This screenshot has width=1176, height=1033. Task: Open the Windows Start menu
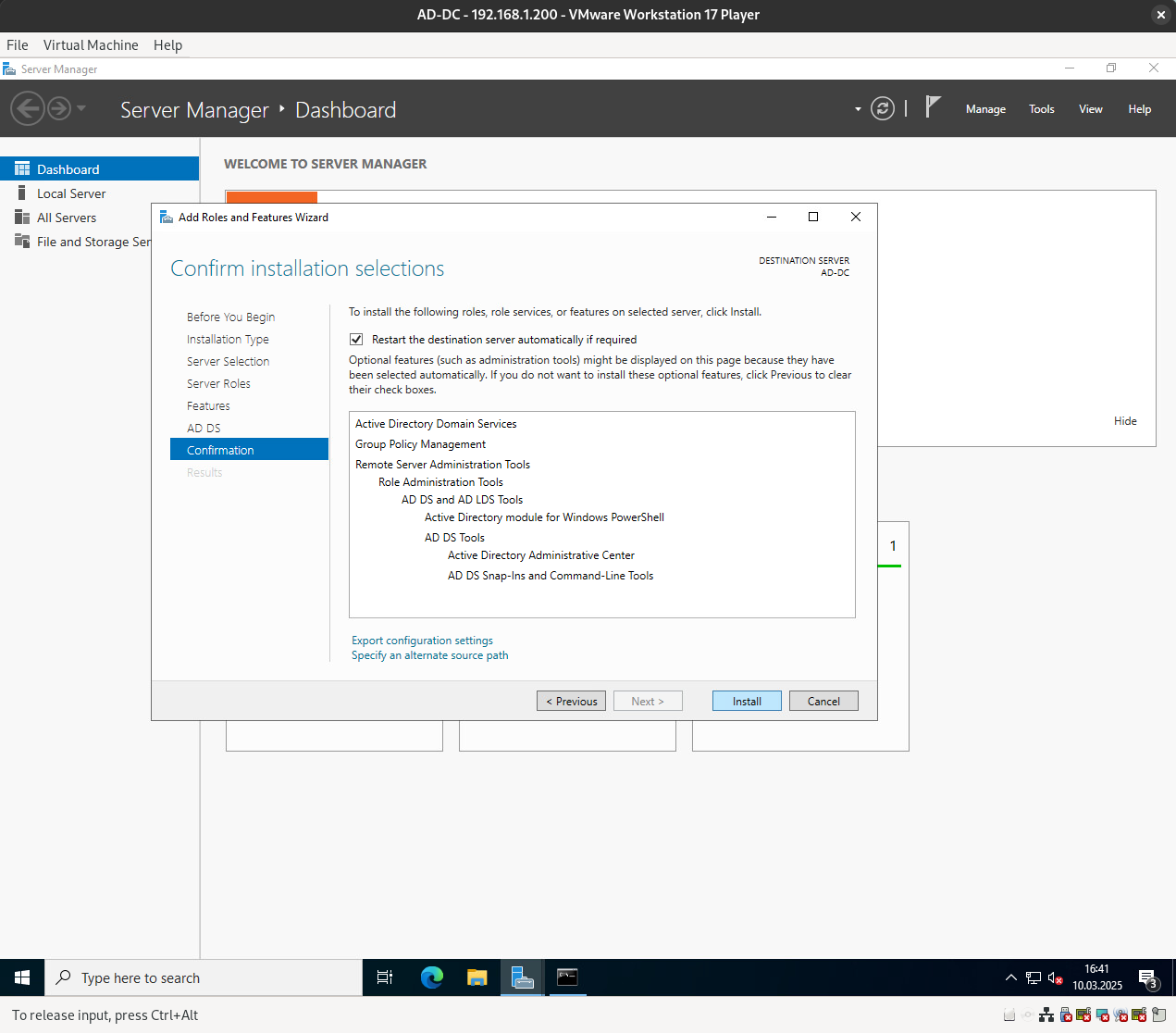(22, 977)
